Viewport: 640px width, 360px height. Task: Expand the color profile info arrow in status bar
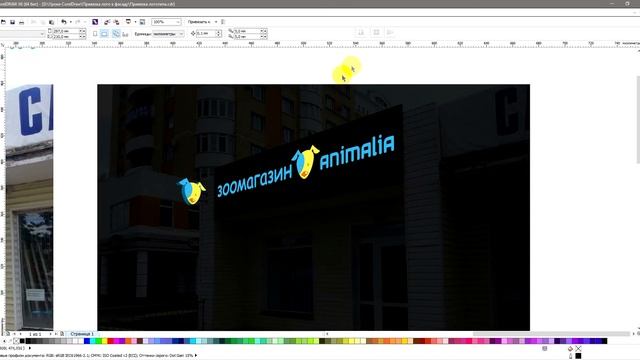pyautogui.click(x=196, y=356)
